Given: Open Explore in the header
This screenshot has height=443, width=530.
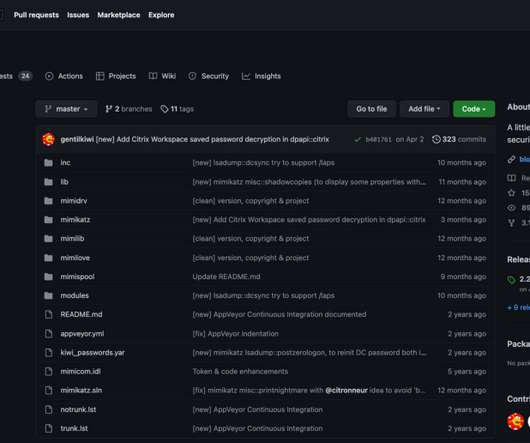Looking at the screenshot, I should [161, 15].
